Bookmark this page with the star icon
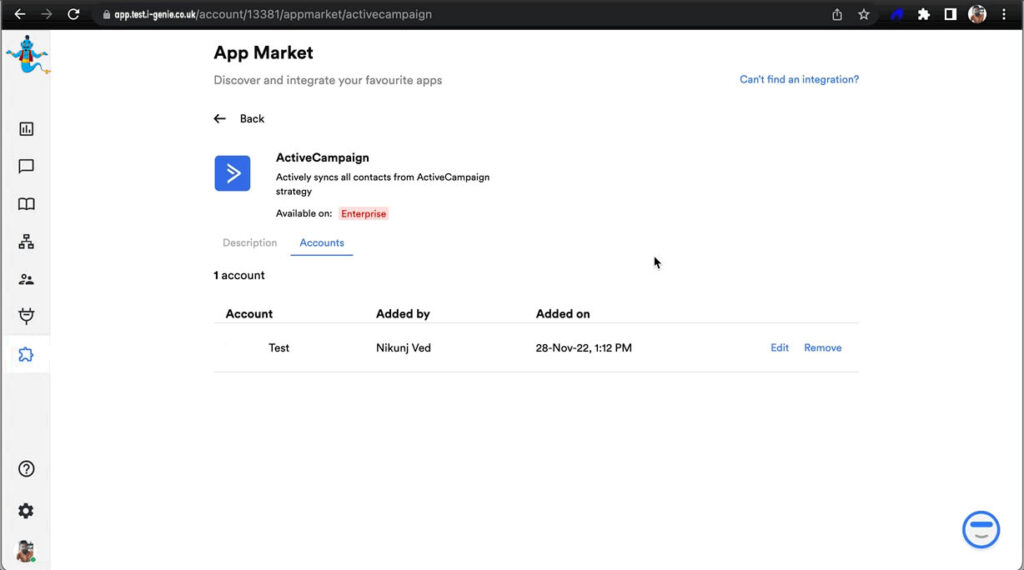This screenshot has height=570, width=1024. (864, 15)
